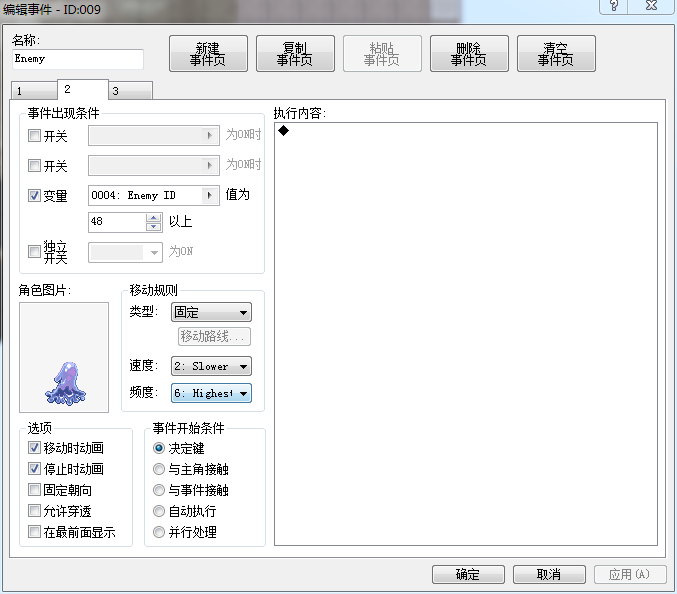
Task: Cancel the dialog with 取消
Action: (x=549, y=574)
